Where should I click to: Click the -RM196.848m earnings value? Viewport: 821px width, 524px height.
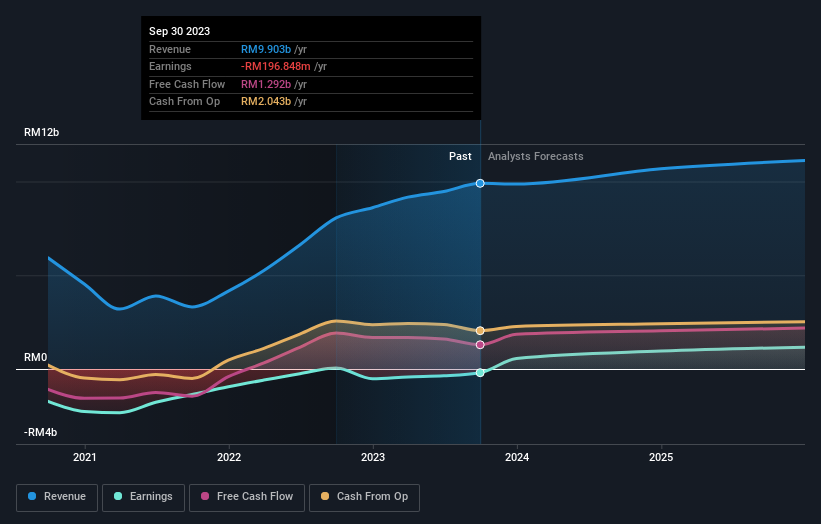(276, 66)
